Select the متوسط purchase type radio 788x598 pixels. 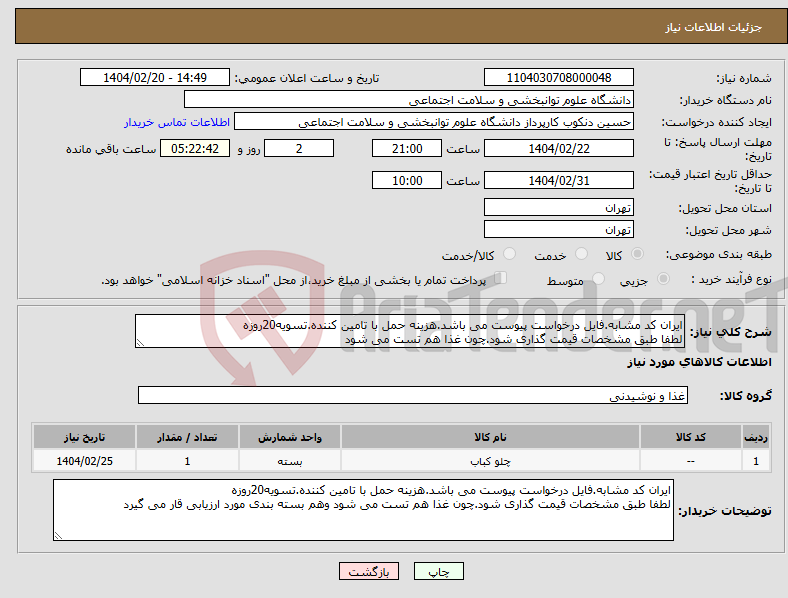coord(598,278)
